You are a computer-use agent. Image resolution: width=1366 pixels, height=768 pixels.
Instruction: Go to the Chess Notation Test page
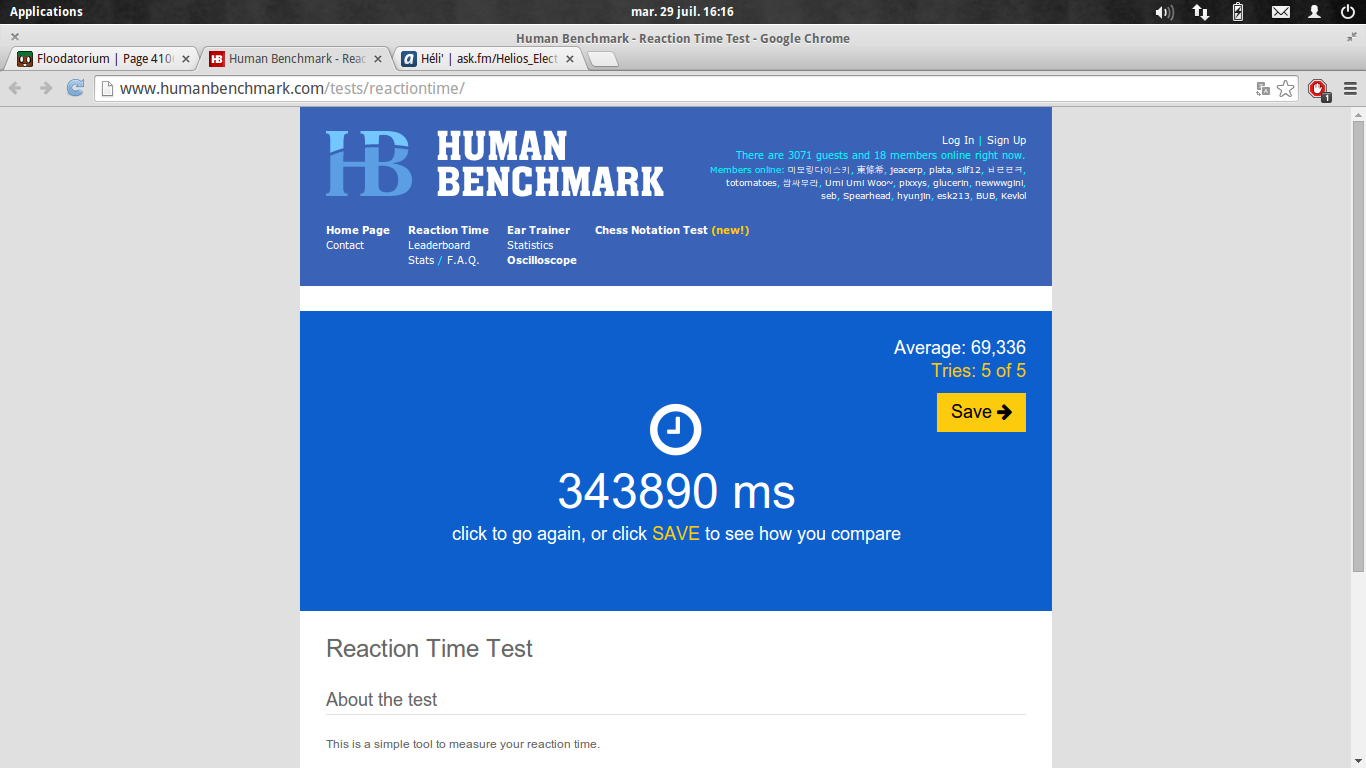point(651,230)
